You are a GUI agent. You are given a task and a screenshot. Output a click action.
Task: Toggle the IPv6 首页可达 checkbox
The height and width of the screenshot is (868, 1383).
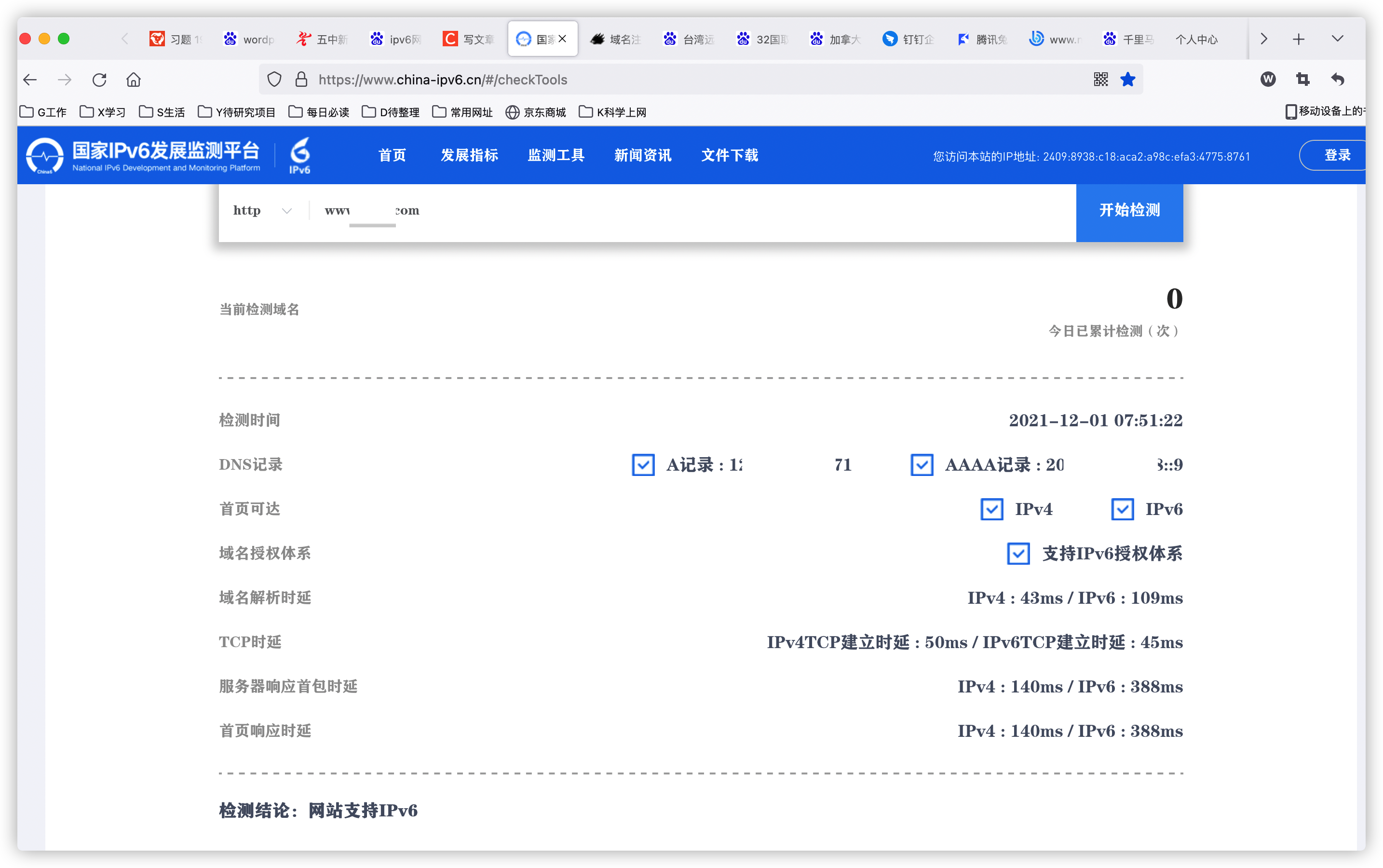pyautogui.click(x=1122, y=509)
